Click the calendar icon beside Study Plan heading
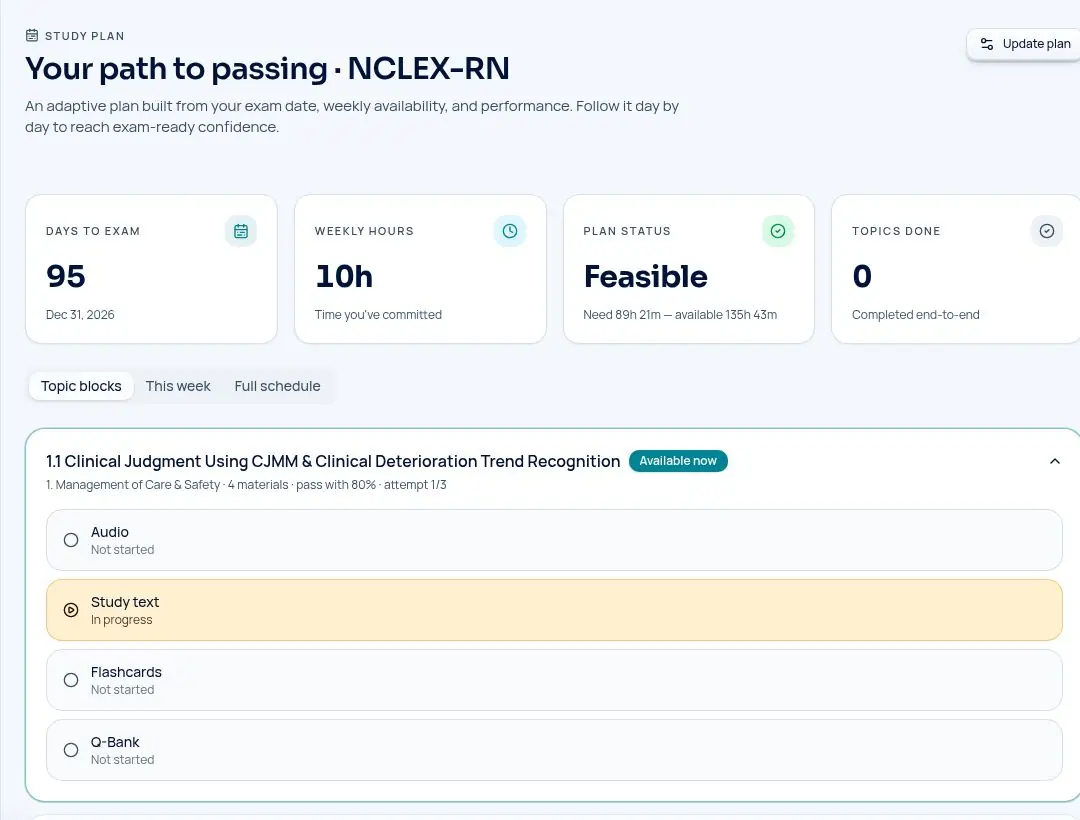Viewport: 1080px width, 820px height. pos(32,35)
